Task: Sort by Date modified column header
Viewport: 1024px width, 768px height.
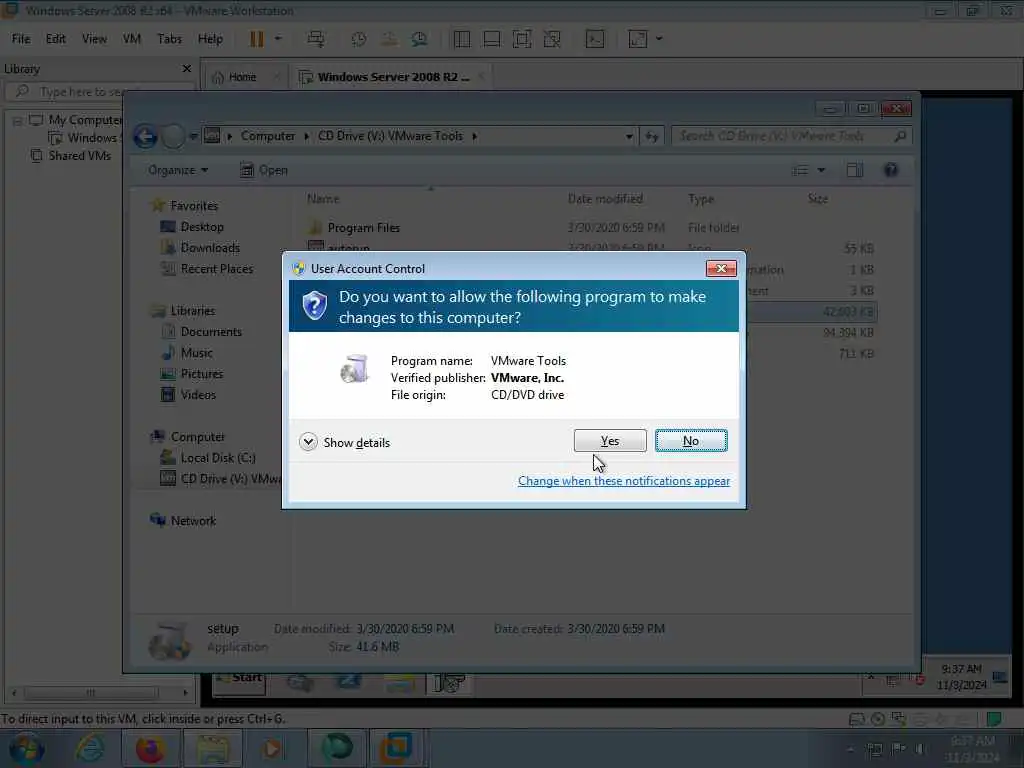Action: pos(605,199)
